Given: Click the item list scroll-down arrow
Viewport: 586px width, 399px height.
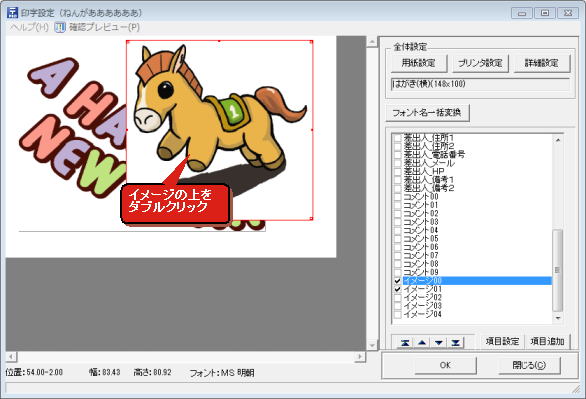Looking at the screenshot, I should point(558,318).
